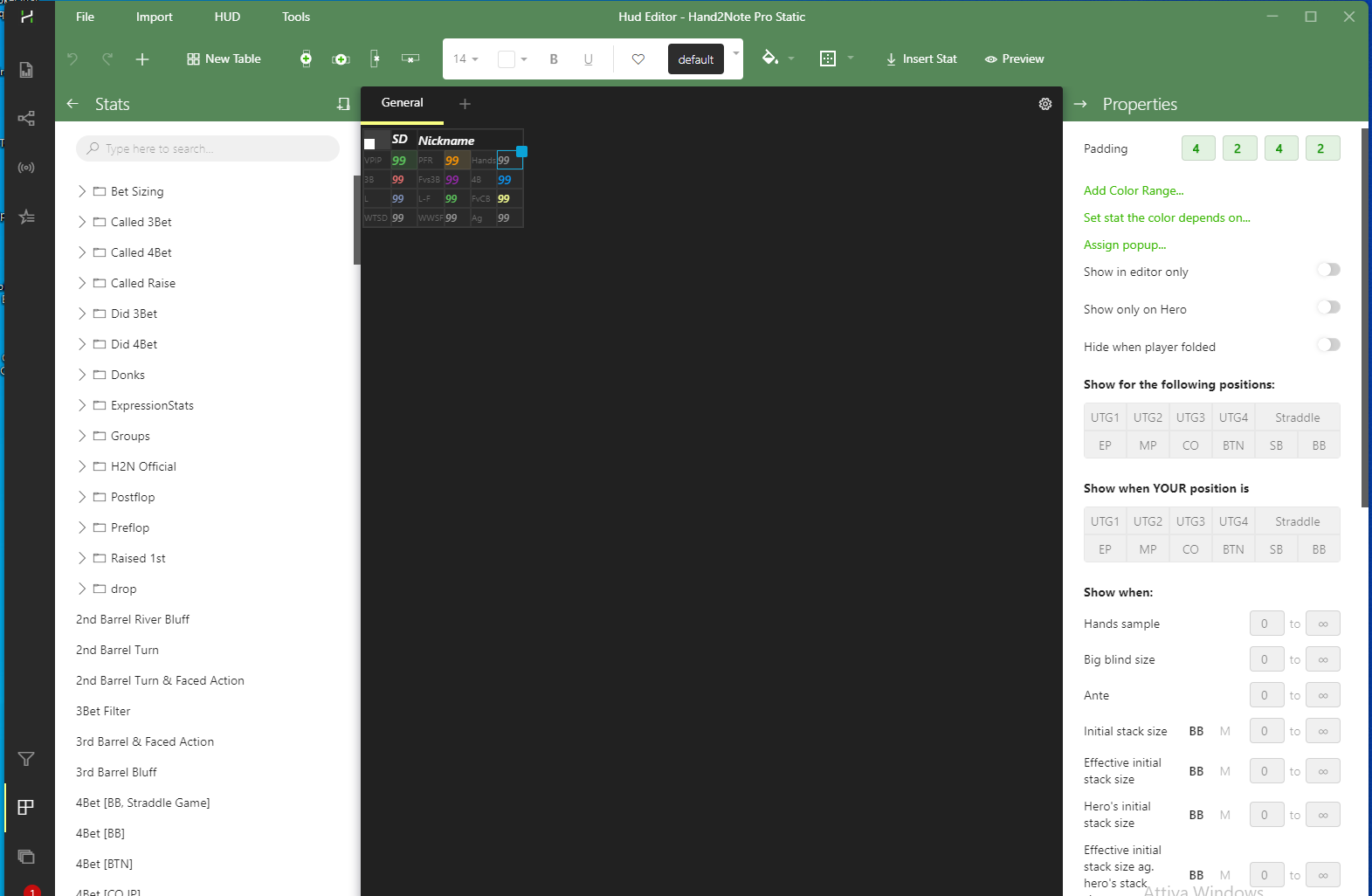Open the HUD editor layout icon in sidebar
The image size is (1372, 896).
[26, 807]
